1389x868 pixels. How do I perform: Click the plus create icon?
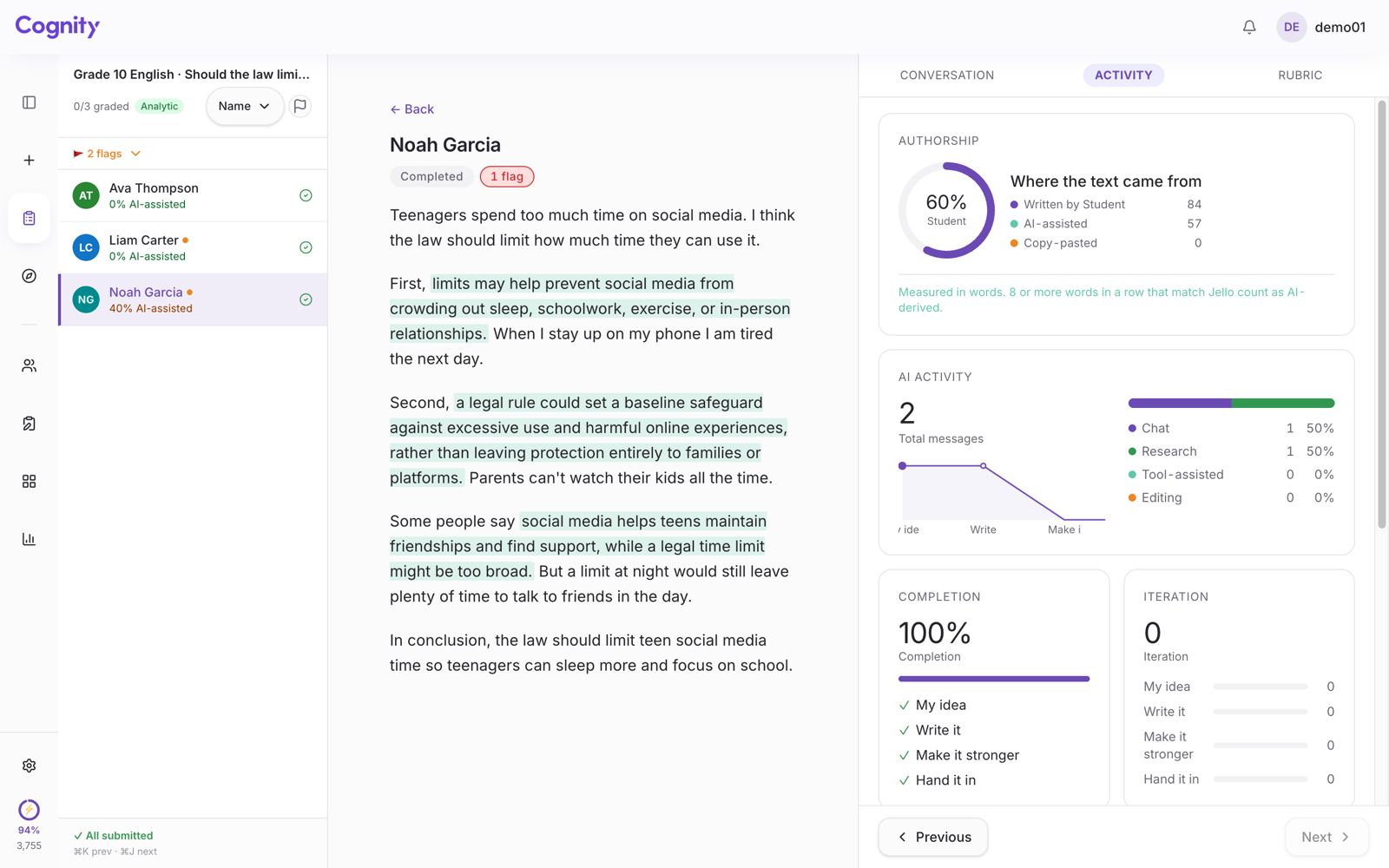pyautogui.click(x=29, y=161)
